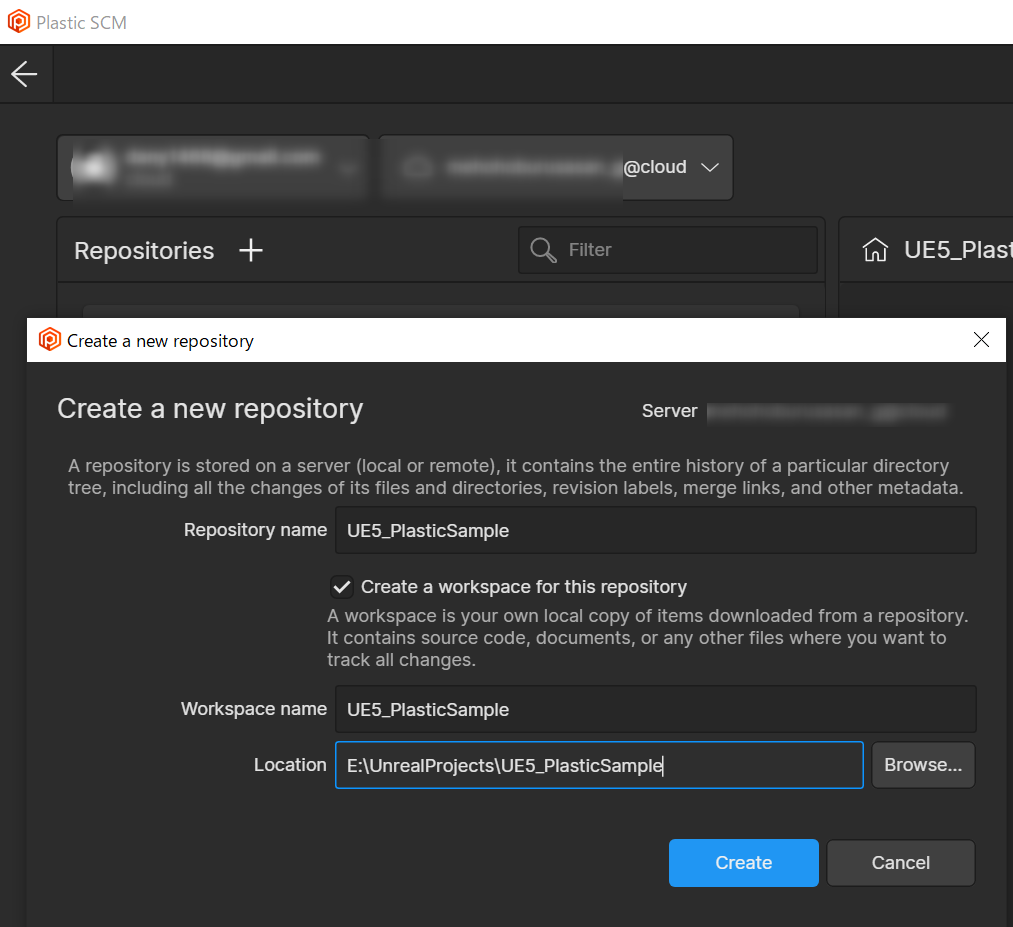
Task: Open the home icon next to UE5_Plast
Action: coord(875,249)
